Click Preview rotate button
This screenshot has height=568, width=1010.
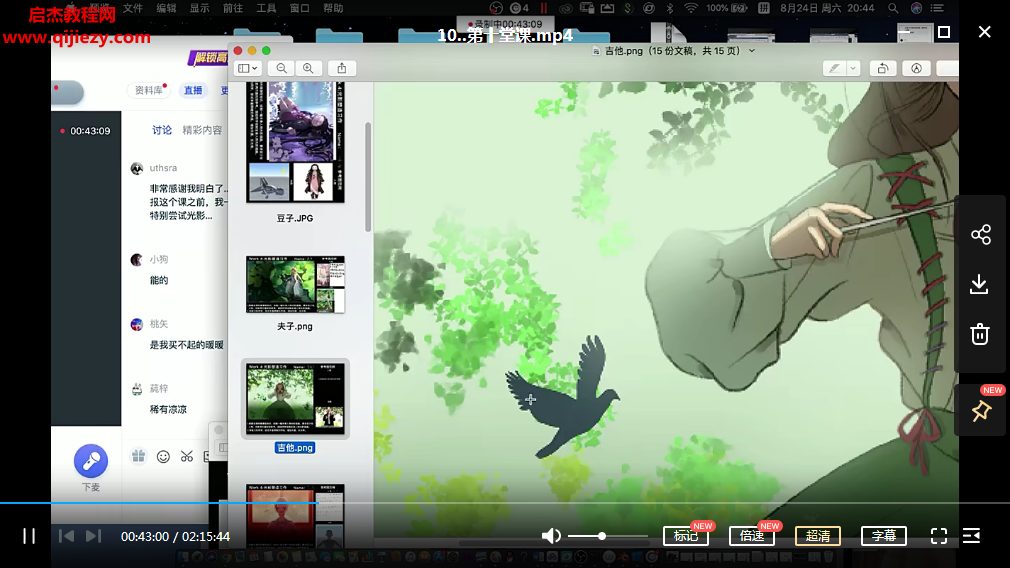(x=883, y=68)
